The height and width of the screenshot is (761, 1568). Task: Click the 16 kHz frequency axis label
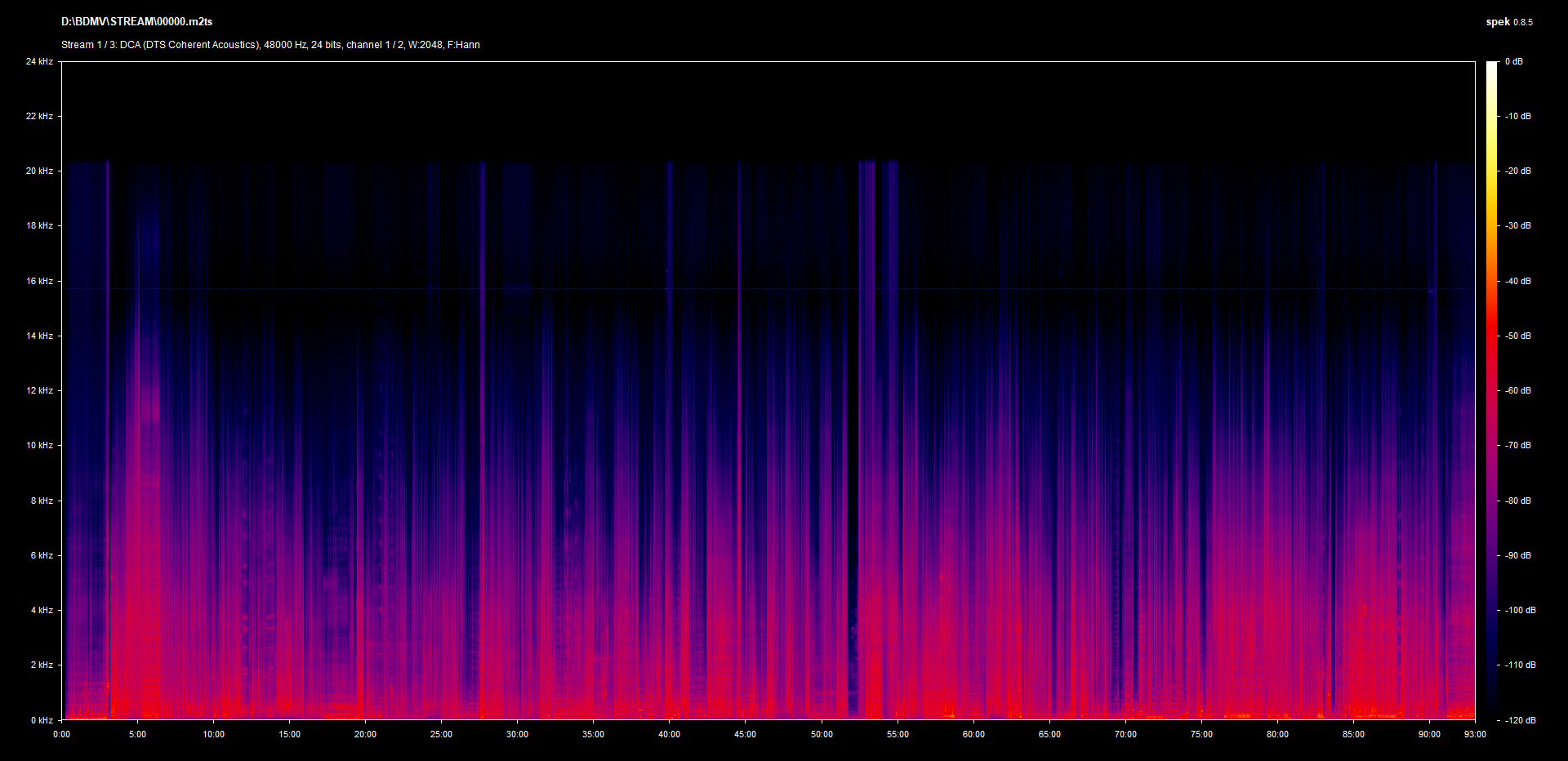tap(39, 281)
